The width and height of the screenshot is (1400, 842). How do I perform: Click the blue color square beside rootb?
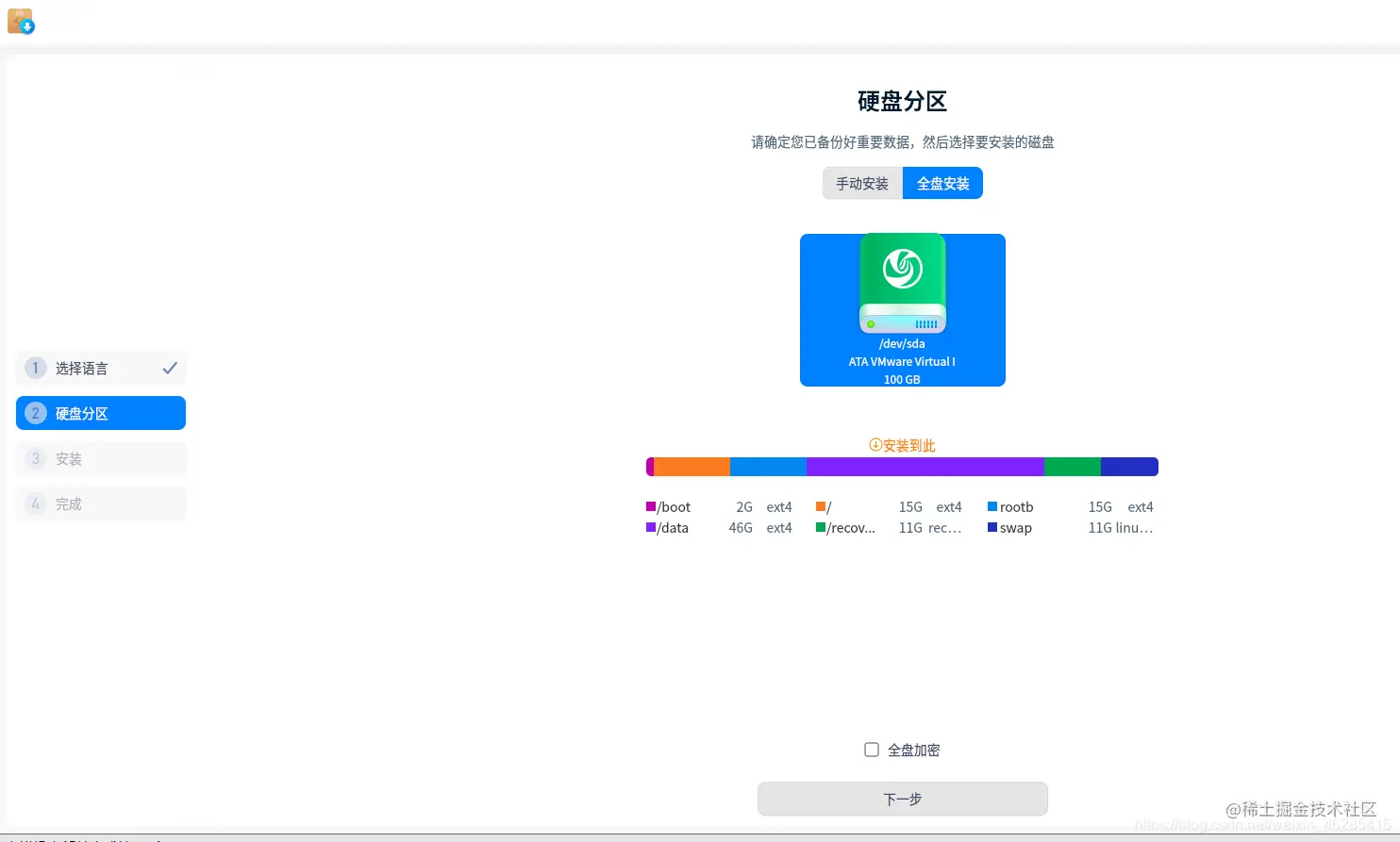[x=992, y=506]
